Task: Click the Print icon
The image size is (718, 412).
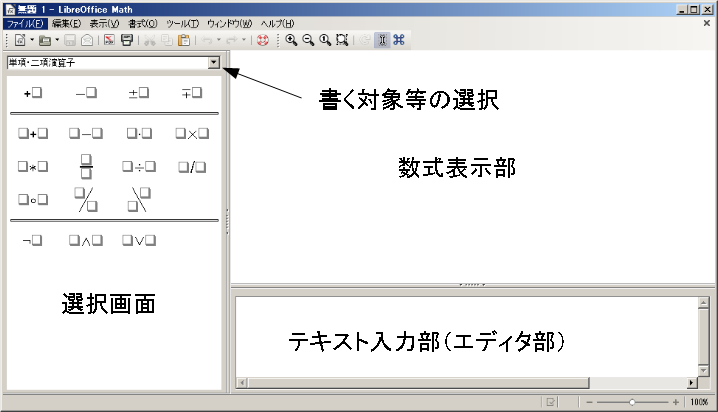Action: [x=127, y=40]
